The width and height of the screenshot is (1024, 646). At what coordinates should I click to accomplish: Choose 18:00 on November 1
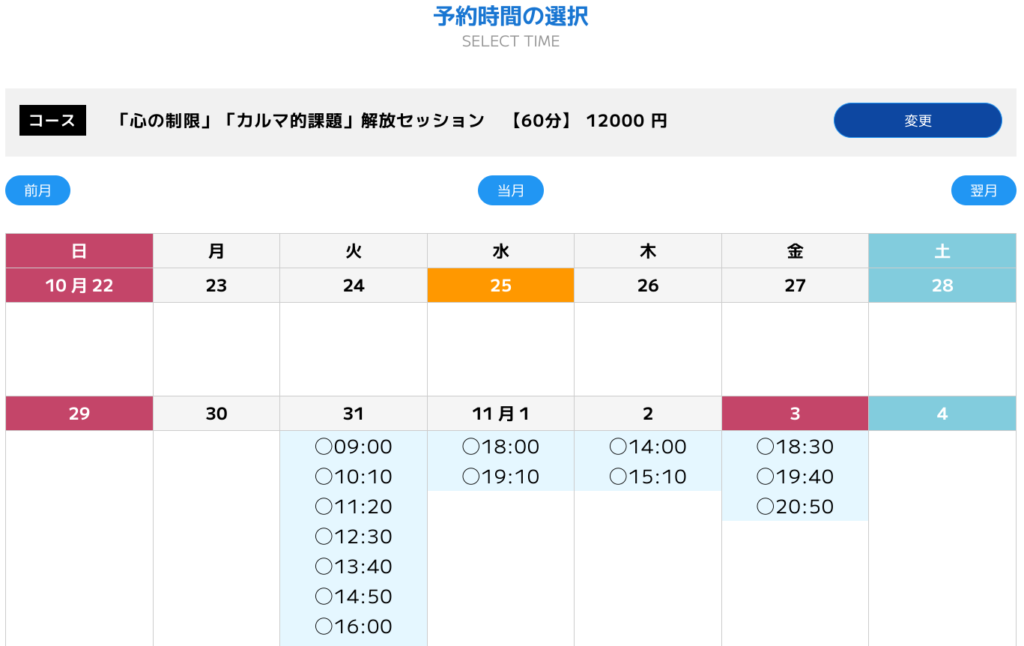(x=500, y=447)
